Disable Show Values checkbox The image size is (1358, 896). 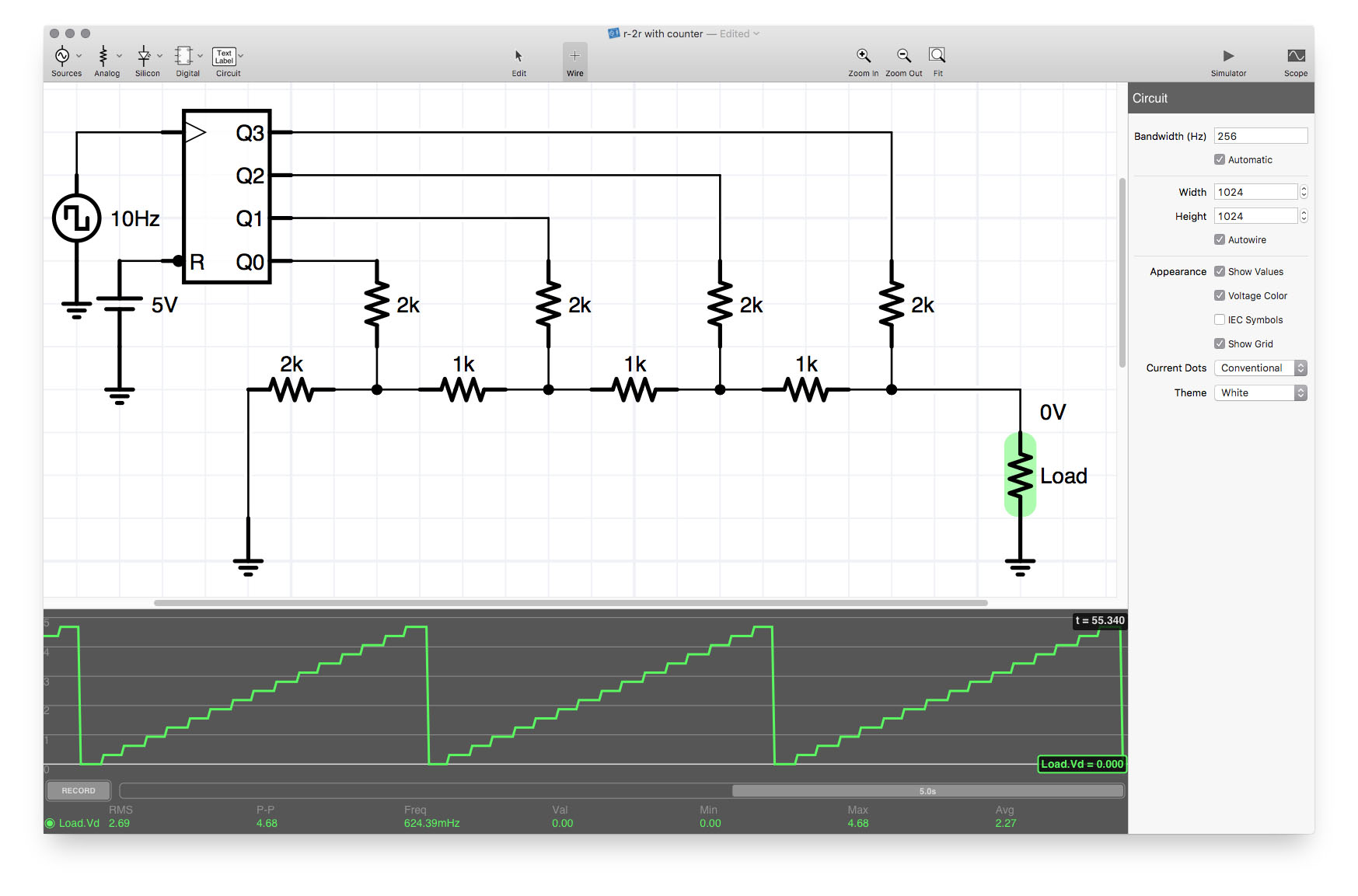point(1220,271)
